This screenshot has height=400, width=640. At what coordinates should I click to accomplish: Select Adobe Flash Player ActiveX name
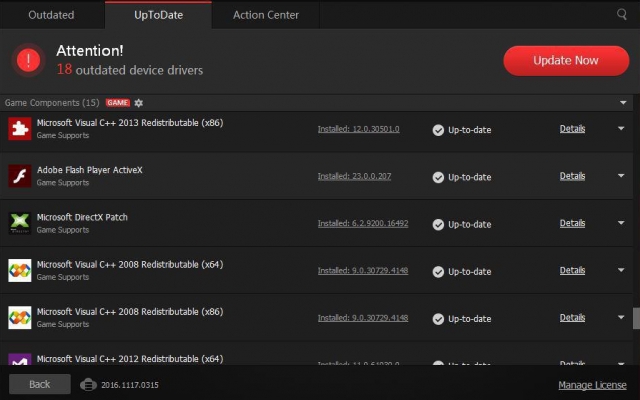coord(89,170)
